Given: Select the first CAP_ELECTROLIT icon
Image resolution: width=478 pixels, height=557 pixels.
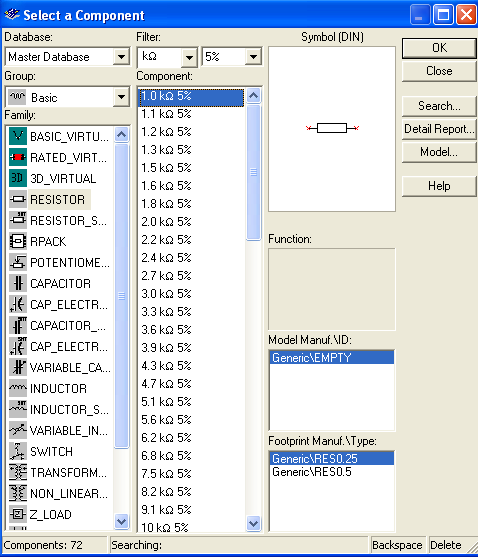Looking at the screenshot, I should (18, 304).
